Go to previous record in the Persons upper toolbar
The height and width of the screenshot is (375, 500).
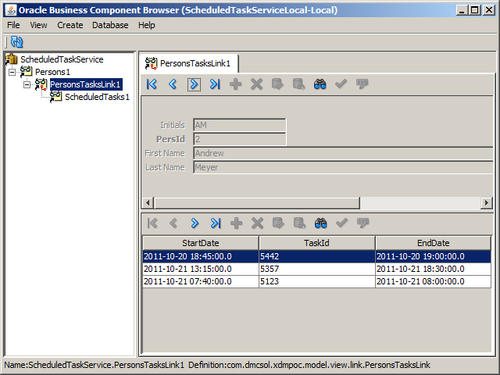point(173,84)
